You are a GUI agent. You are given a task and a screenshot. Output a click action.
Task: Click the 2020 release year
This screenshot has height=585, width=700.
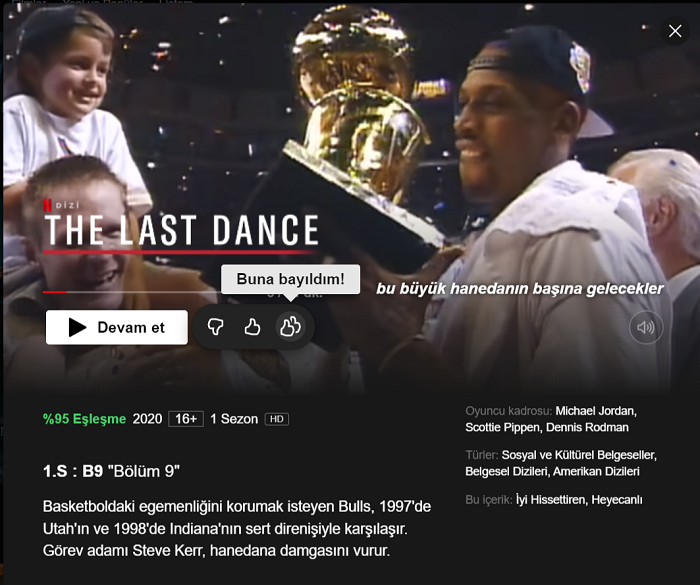(x=147, y=419)
